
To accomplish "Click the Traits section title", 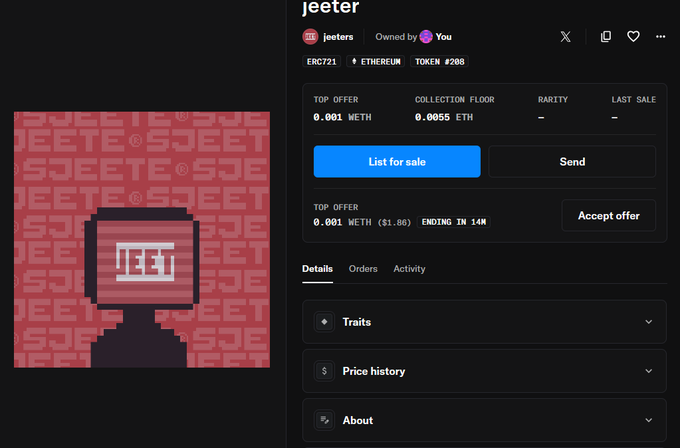I will click(357, 322).
